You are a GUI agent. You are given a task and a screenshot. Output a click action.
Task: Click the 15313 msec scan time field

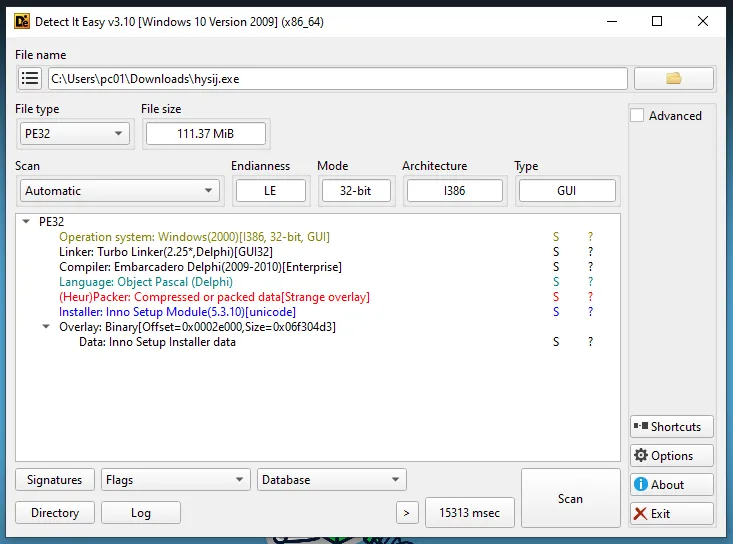[x=469, y=513]
